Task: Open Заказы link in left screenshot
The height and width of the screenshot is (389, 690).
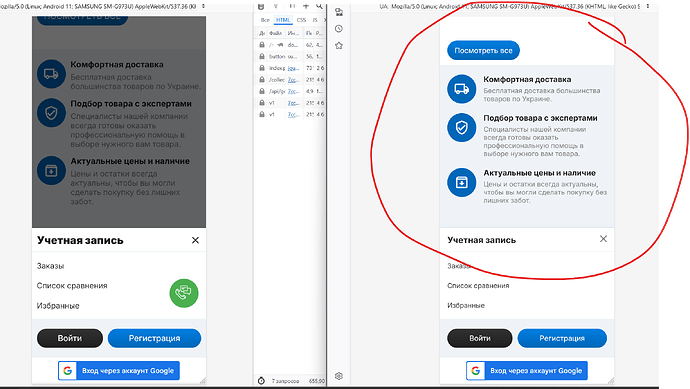Action: point(51,266)
